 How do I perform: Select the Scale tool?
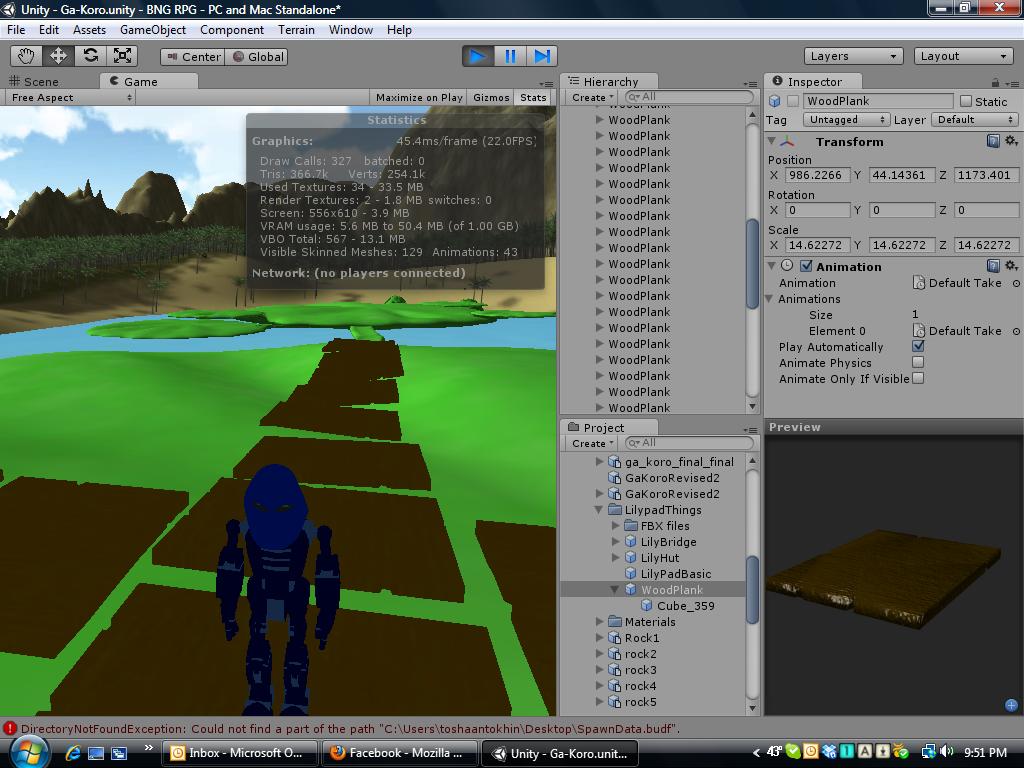(x=122, y=56)
